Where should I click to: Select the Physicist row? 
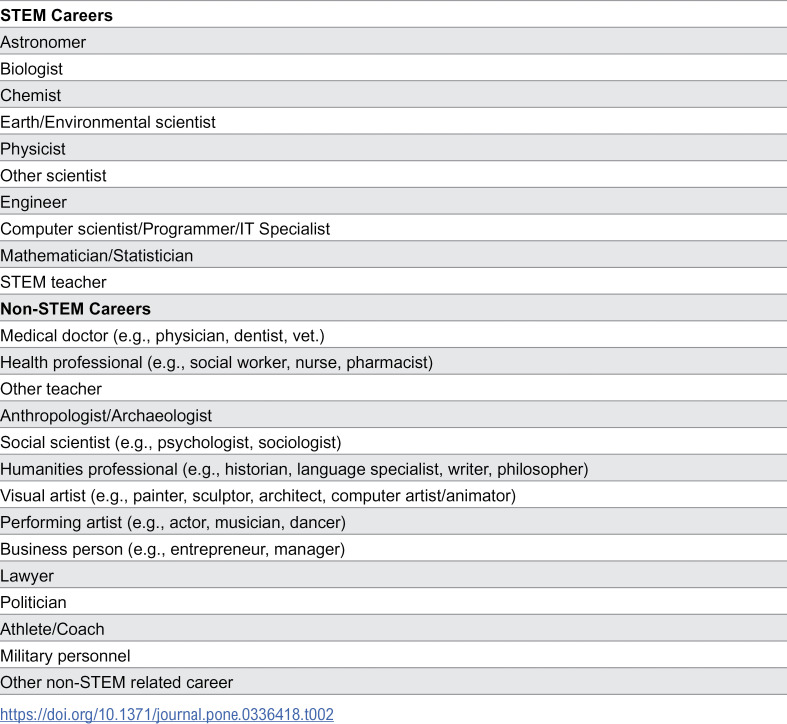click(x=394, y=148)
